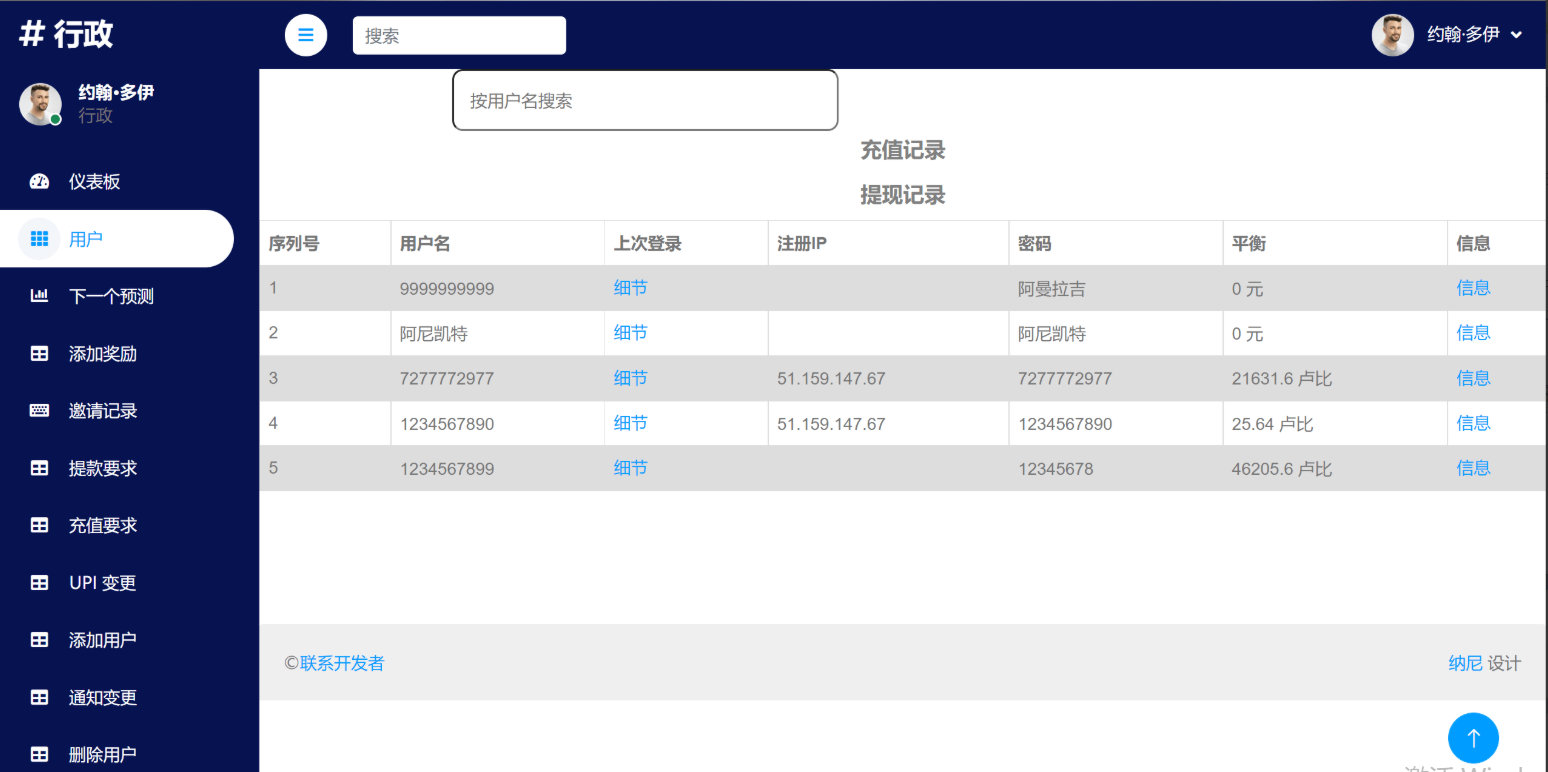Open 信息 link for user 1234567899

1473,468
